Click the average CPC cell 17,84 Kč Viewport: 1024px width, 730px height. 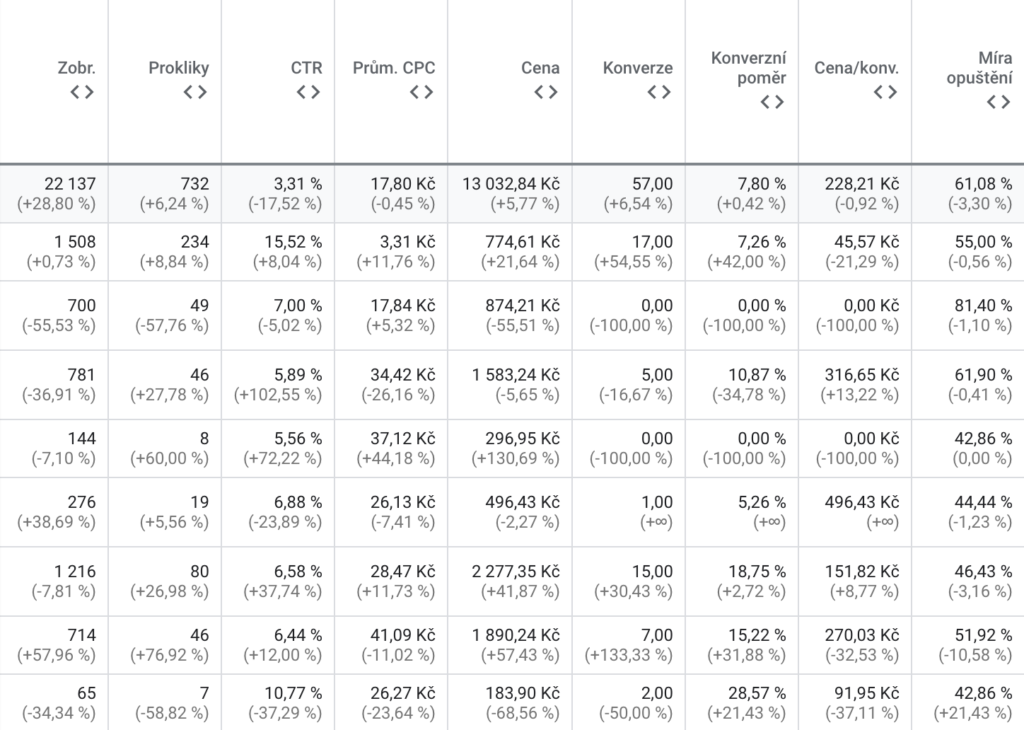403,306
